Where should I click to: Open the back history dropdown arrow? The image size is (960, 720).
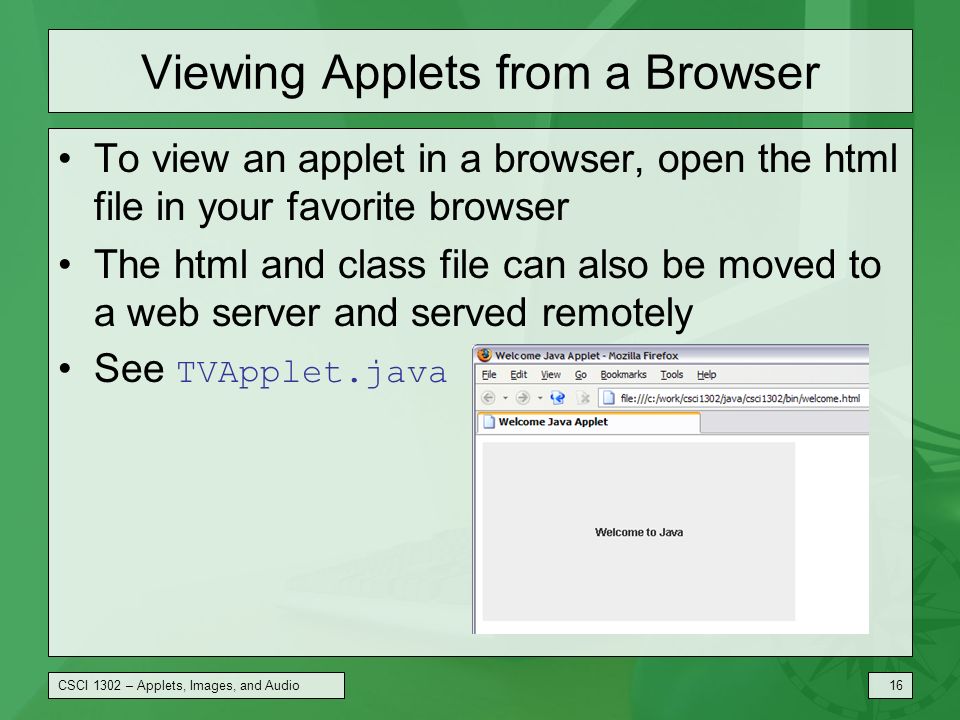click(505, 398)
